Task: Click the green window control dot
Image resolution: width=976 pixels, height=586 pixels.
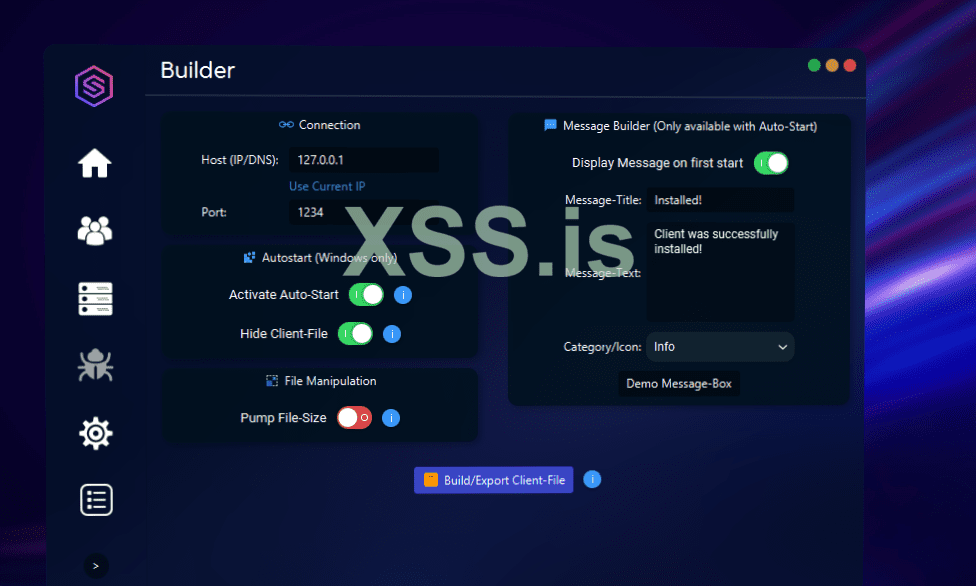Action: (814, 65)
